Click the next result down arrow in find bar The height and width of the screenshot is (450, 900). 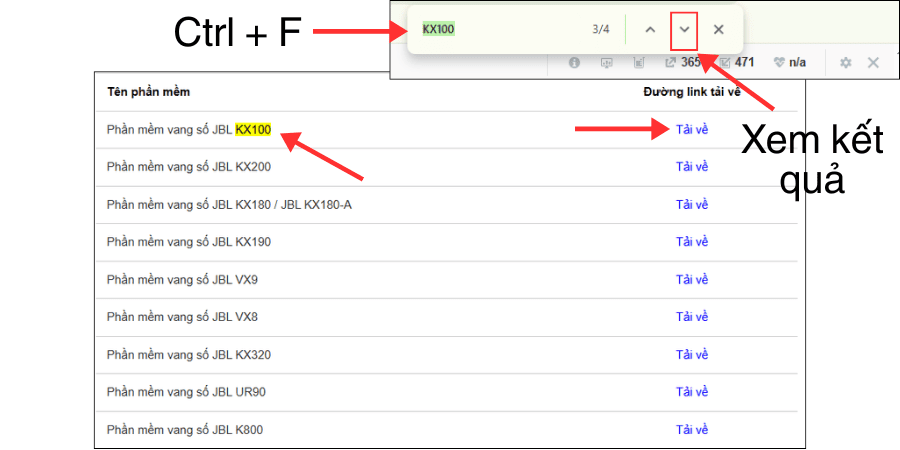point(684,30)
